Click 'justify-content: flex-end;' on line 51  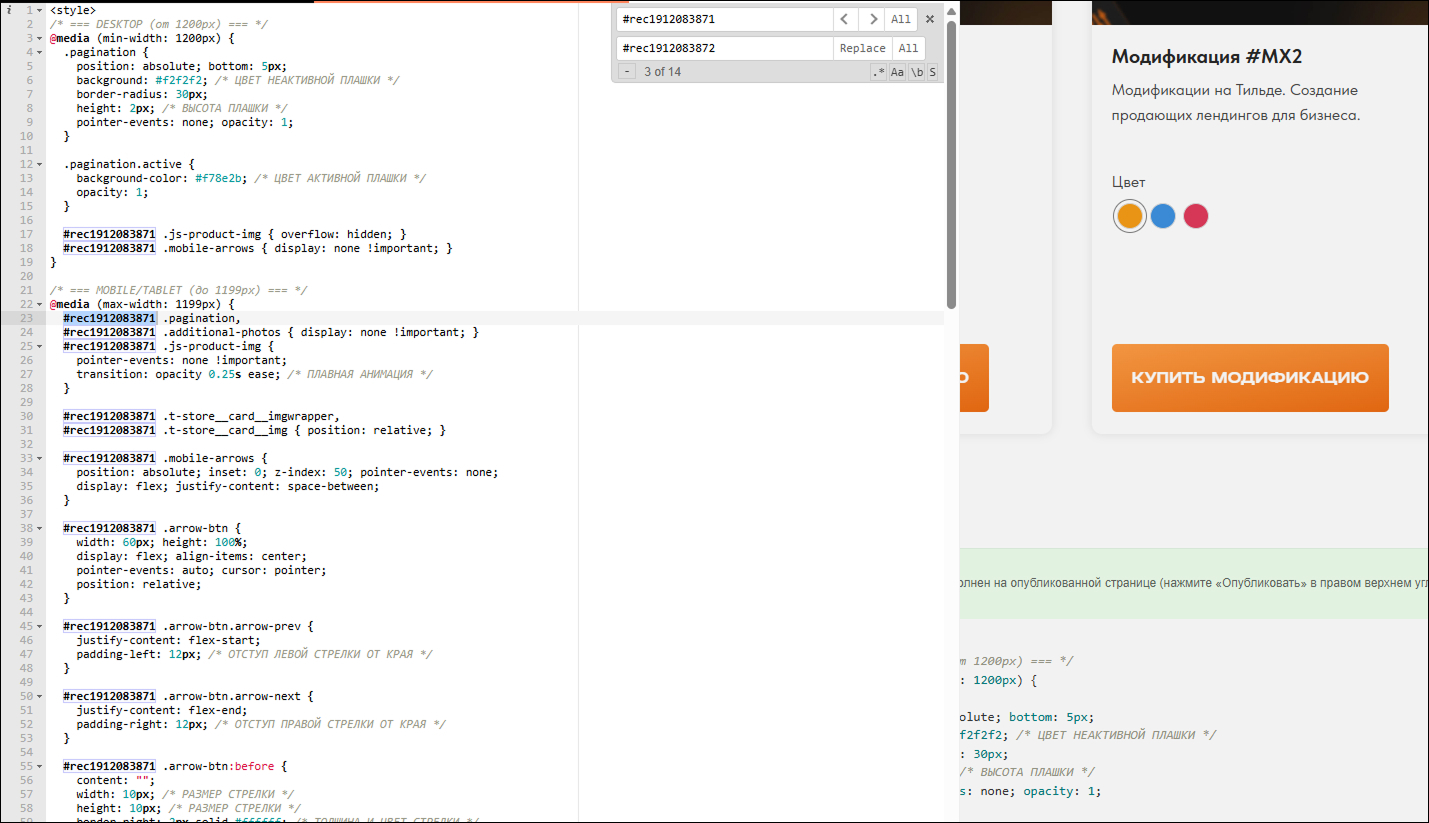point(162,710)
